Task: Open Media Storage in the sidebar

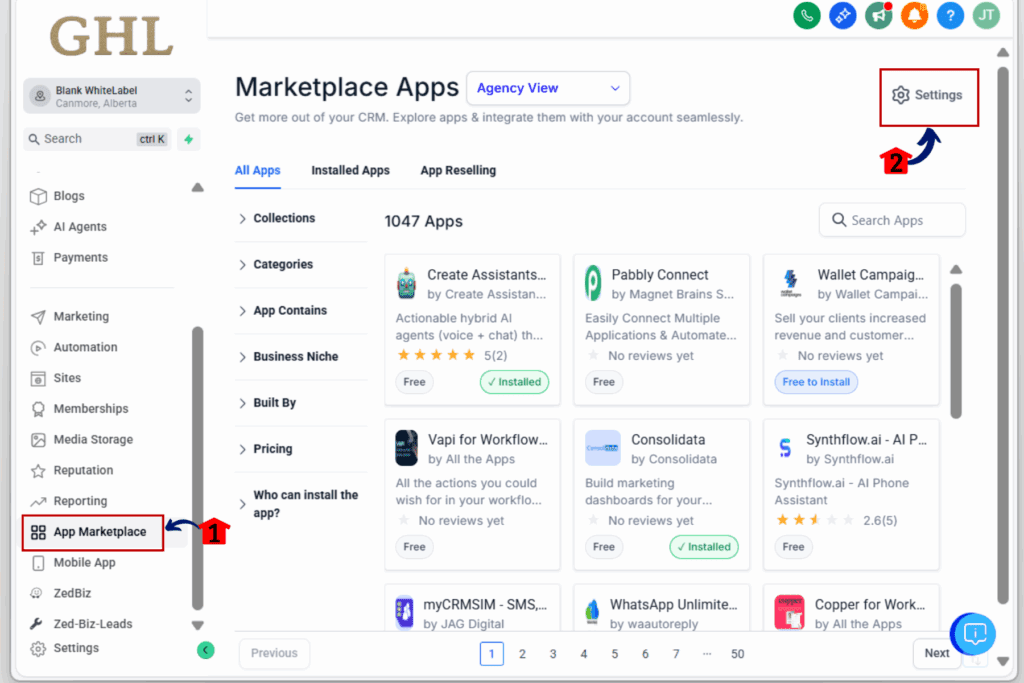Action: point(82,439)
